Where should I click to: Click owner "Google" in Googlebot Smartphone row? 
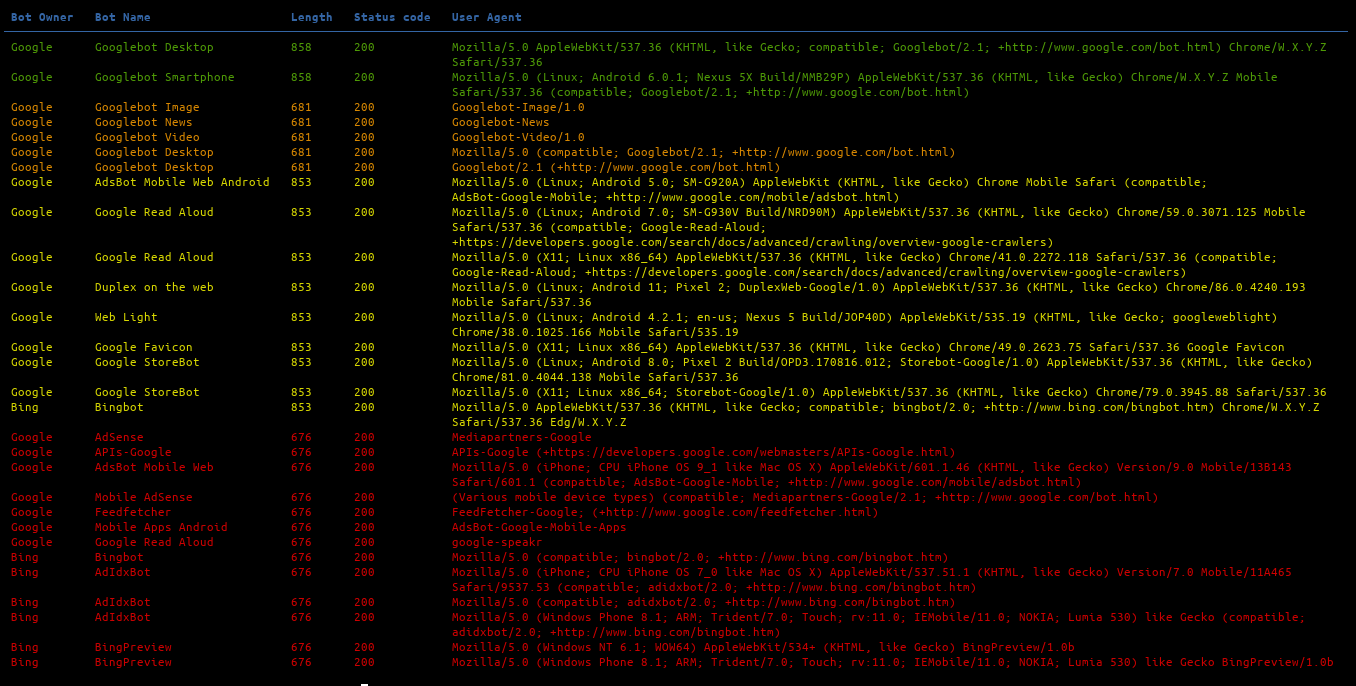(32, 77)
